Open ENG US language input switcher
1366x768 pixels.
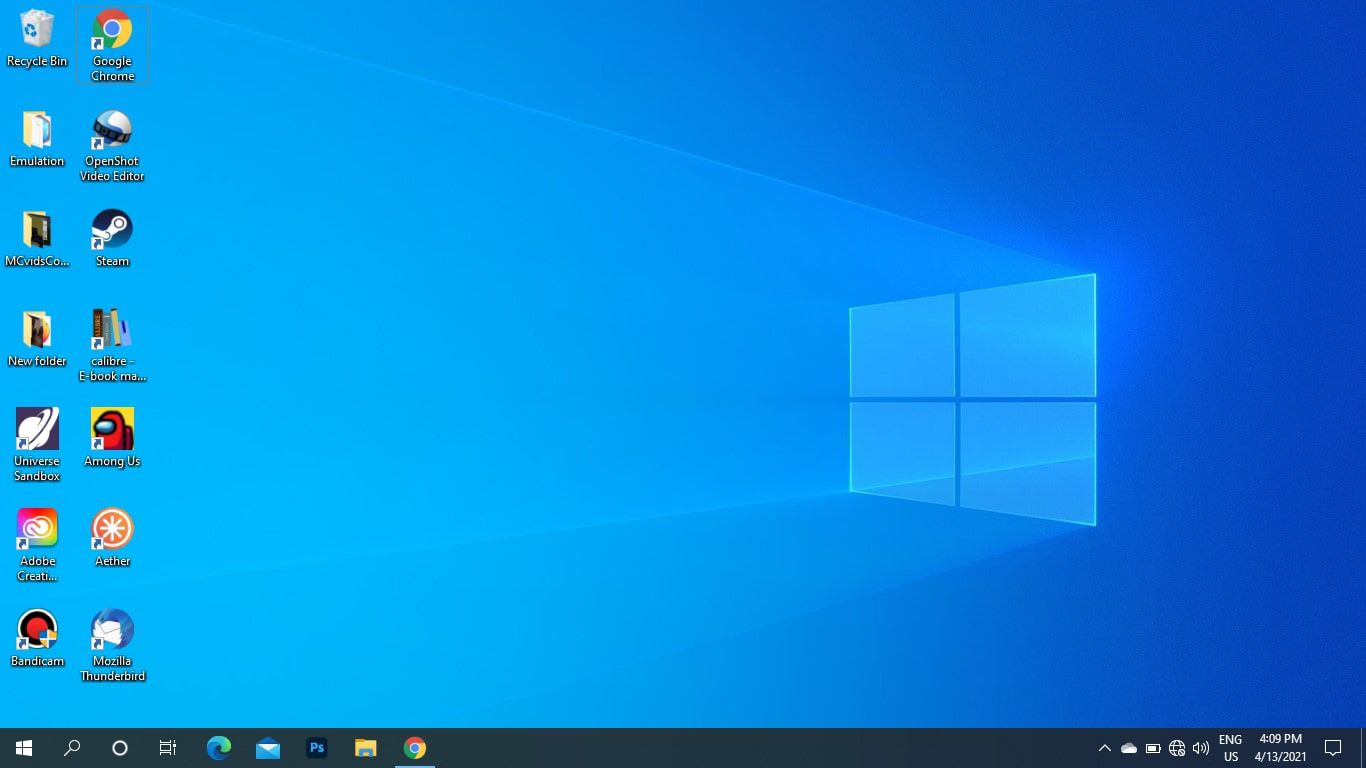pos(1230,748)
